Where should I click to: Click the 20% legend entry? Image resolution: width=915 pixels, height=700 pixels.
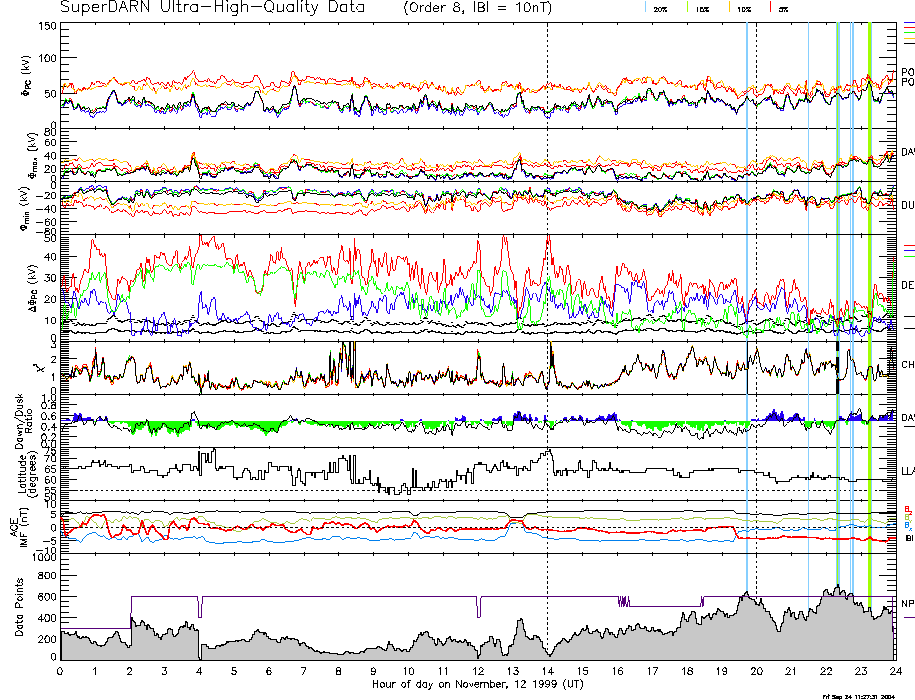pyautogui.click(x=660, y=8)
